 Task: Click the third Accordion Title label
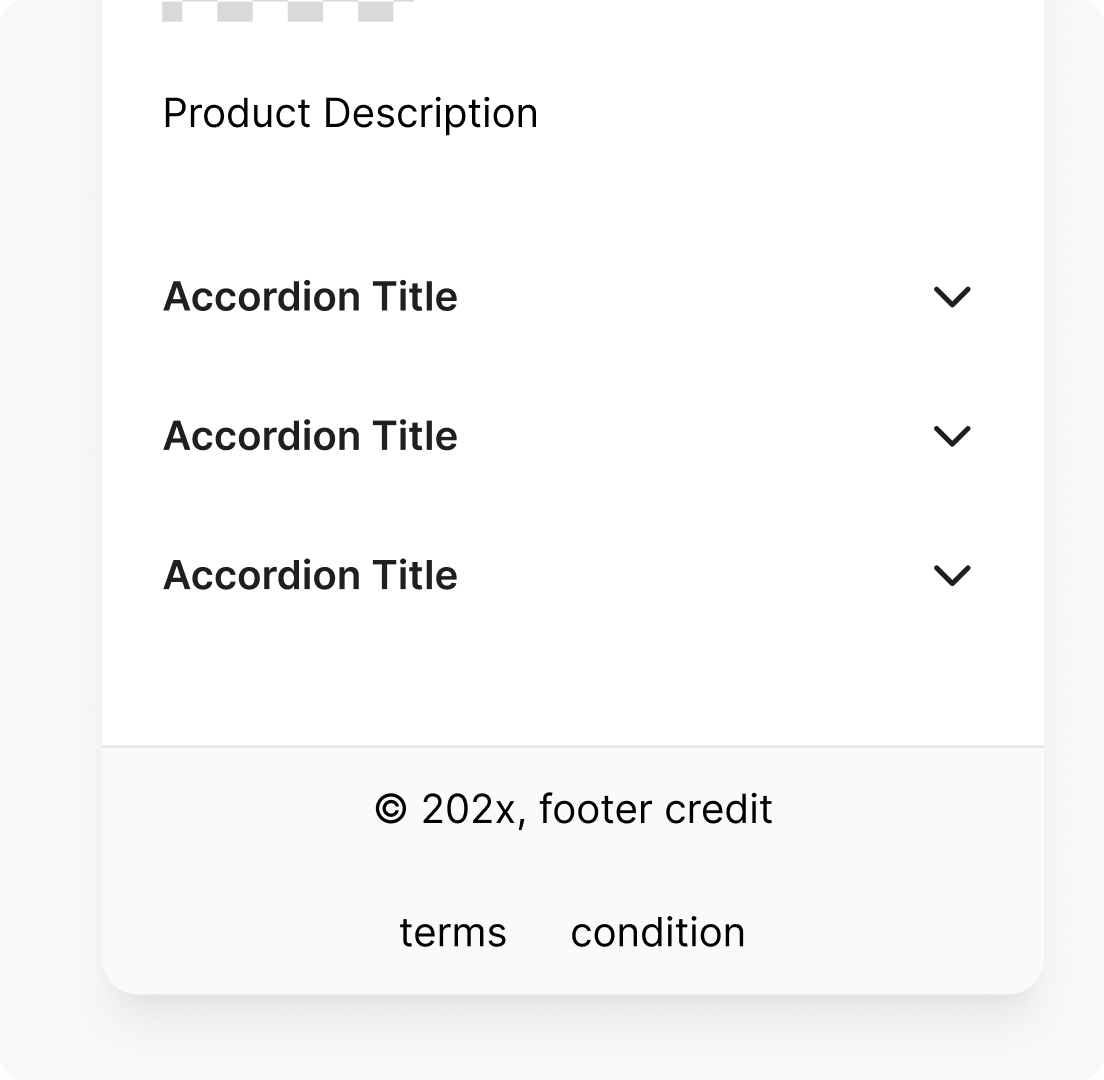click(x=310, y=575)
